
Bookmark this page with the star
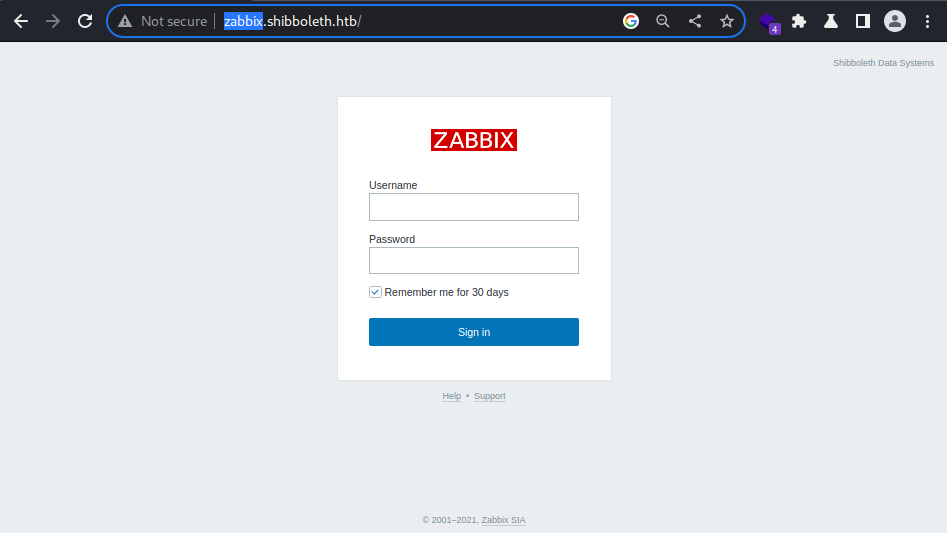727,21
